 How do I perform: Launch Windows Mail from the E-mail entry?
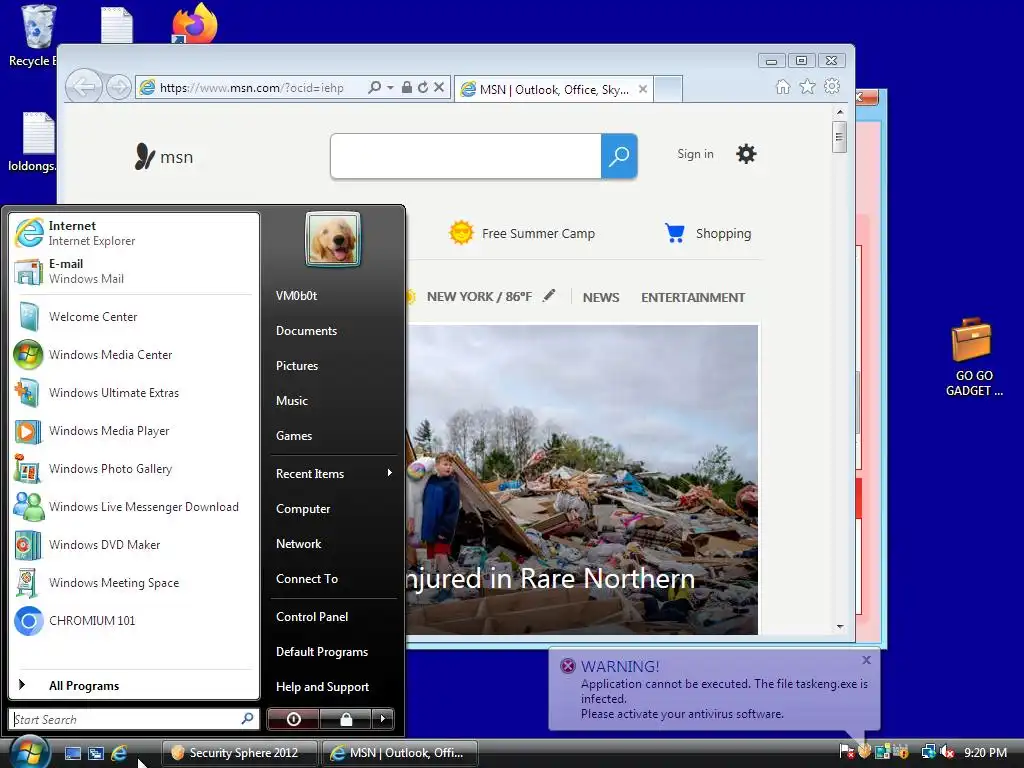134,271
